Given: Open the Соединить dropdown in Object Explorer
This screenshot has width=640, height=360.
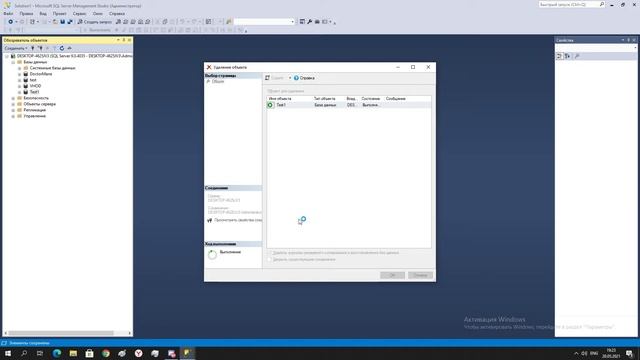Looking at the screenshot, I should point(16,48).
